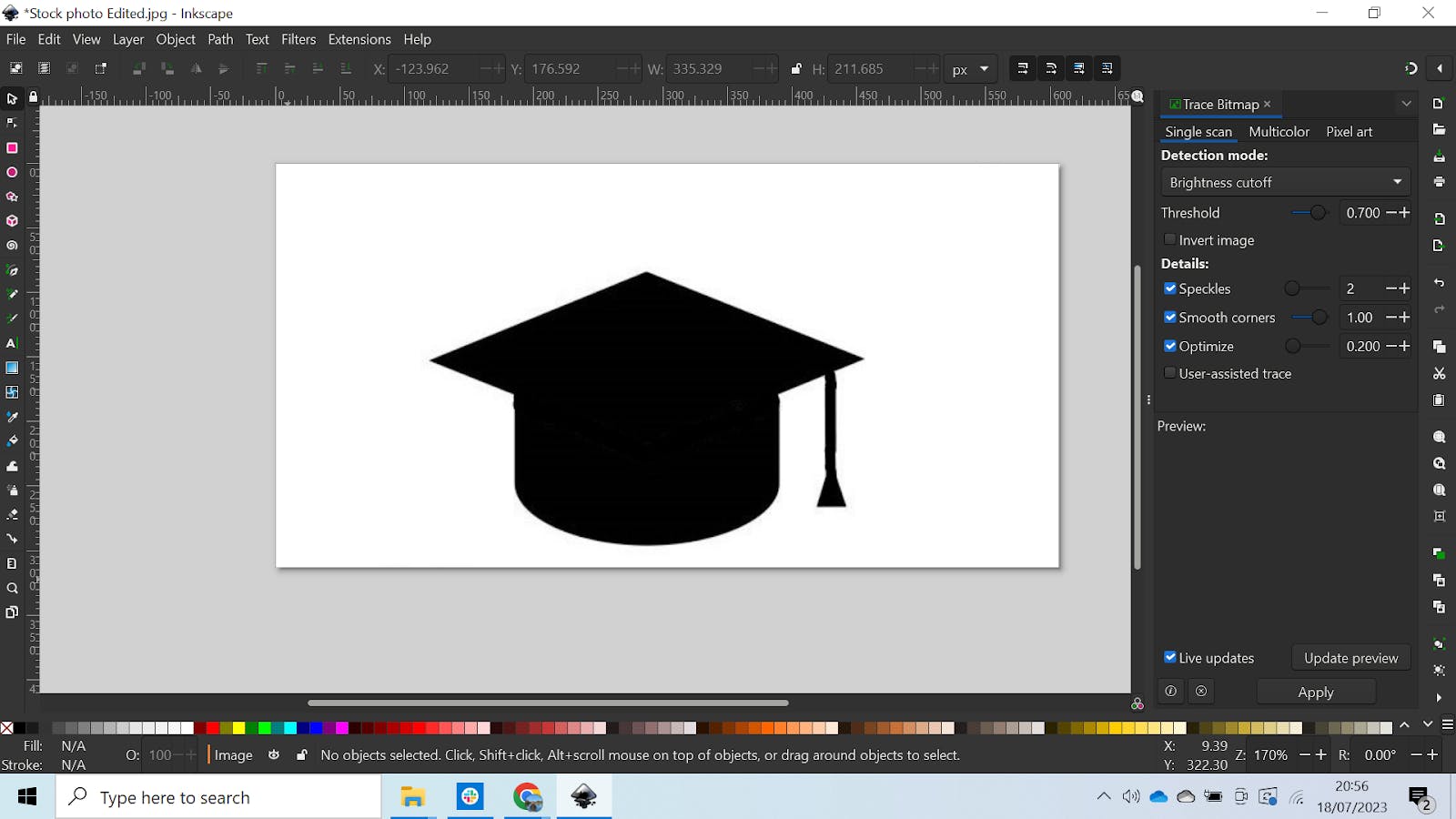The image size is (1456, 819).
Task: Toggle the width-height ratio lock
Action: pos(796,69)
